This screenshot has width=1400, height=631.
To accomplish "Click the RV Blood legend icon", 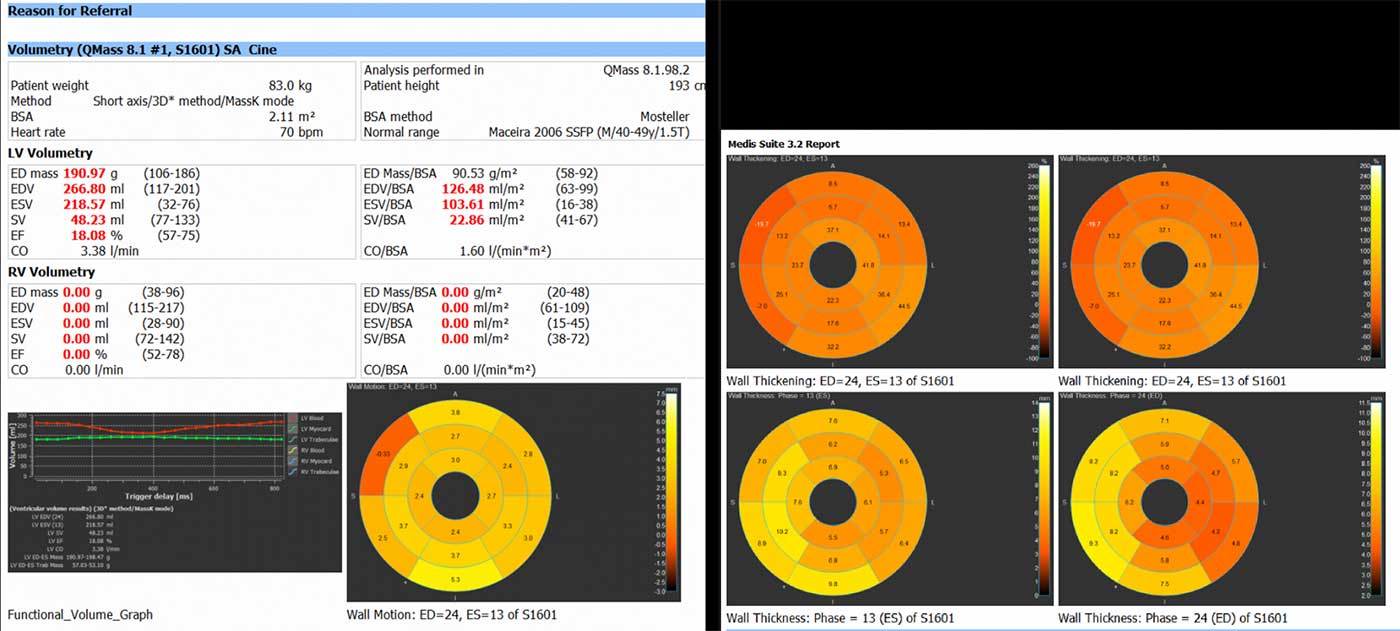I will [x=292, y=450].
